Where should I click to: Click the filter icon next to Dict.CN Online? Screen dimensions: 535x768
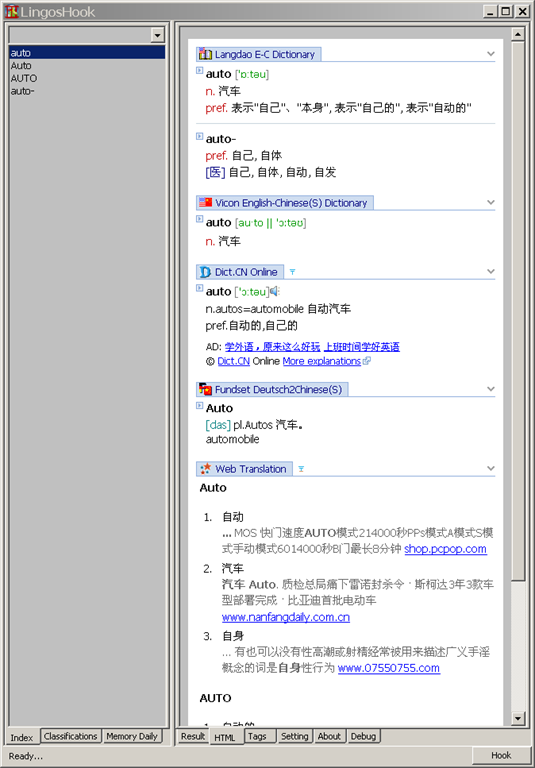coord(292,272)
